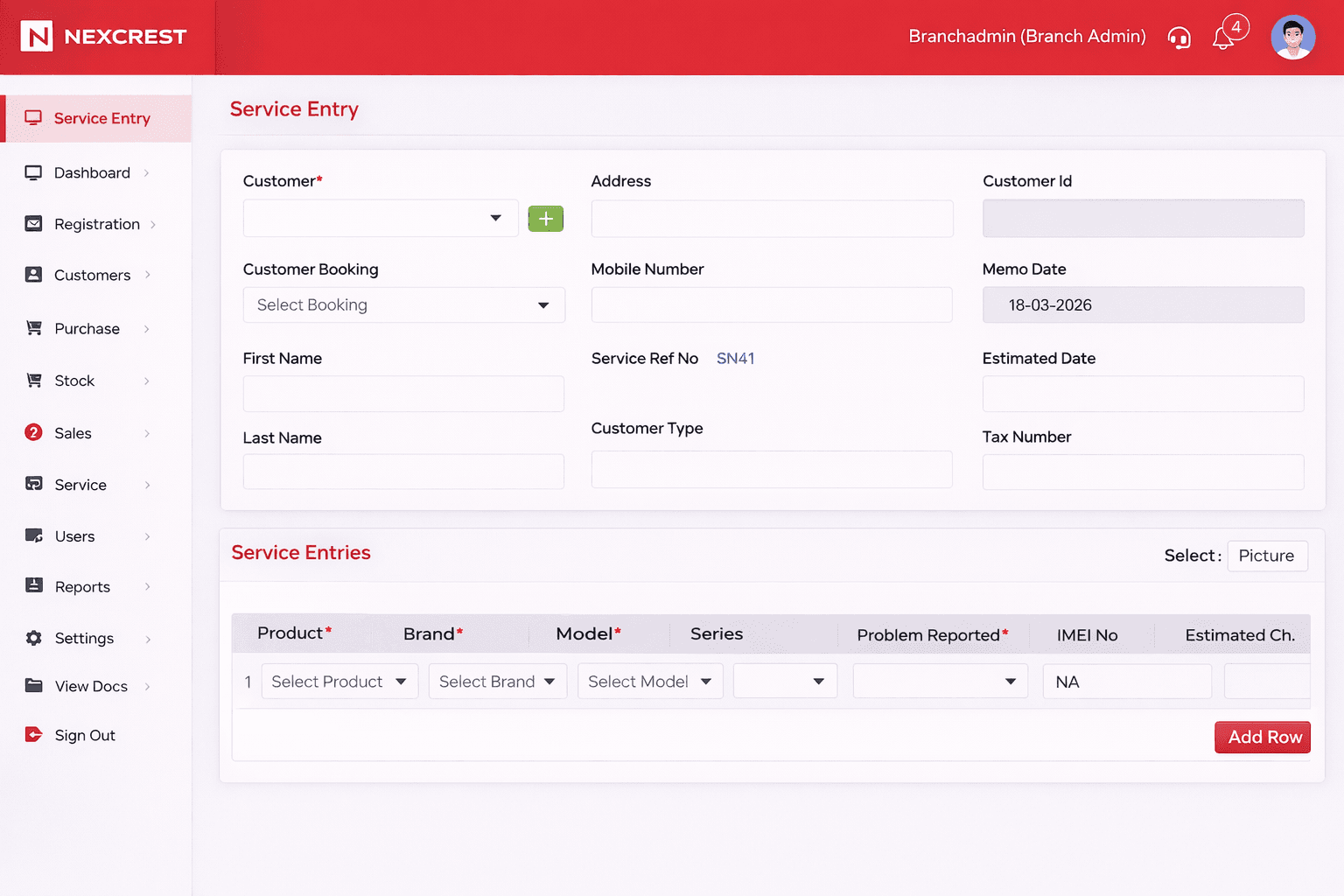Screen dimensions: 1344x896
Task: Click the SN41 service reference link
Action: pos(735,358)
